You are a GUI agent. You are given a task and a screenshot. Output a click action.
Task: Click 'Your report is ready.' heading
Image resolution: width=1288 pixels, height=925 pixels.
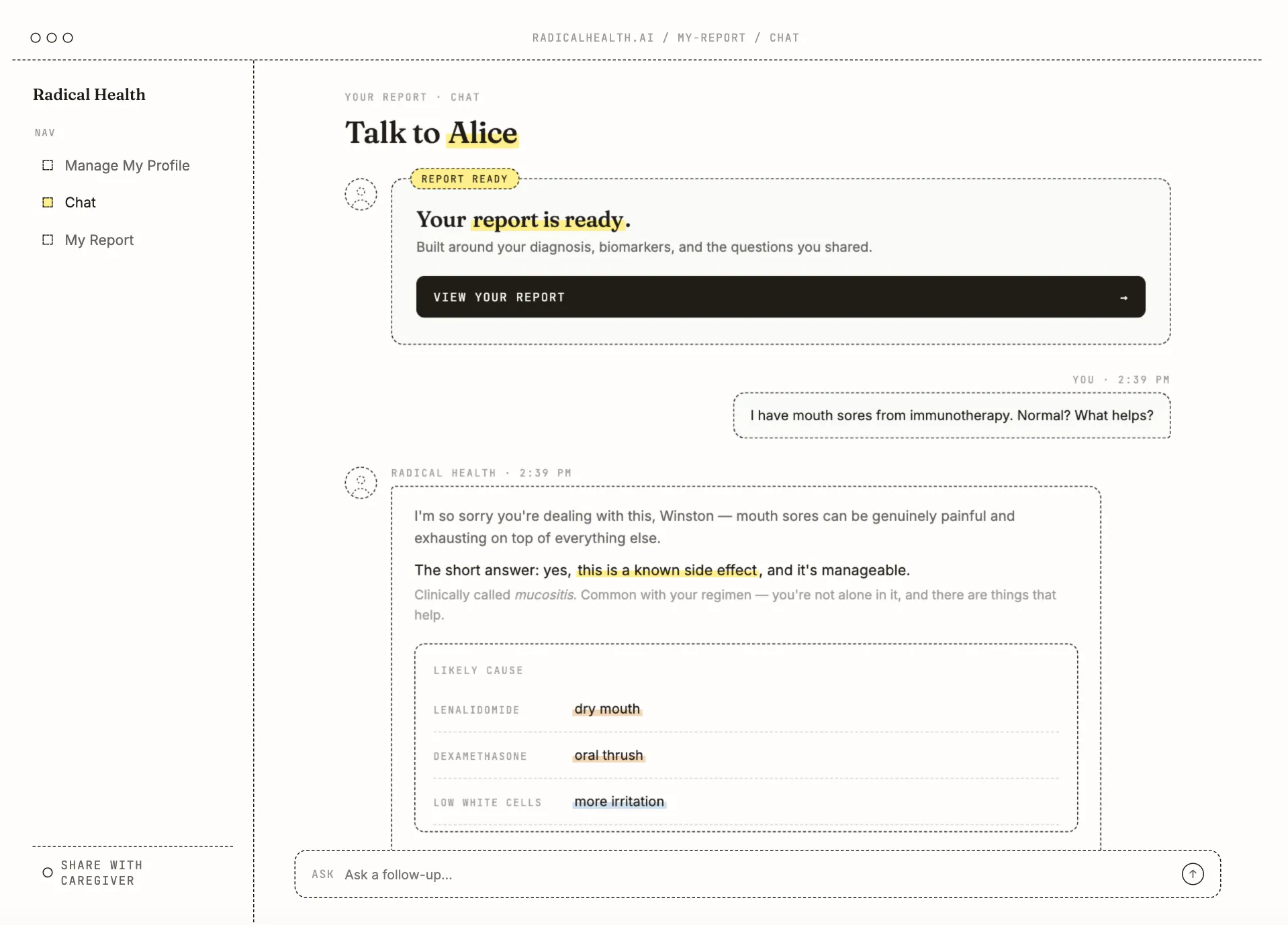click(x=523, y=220)
